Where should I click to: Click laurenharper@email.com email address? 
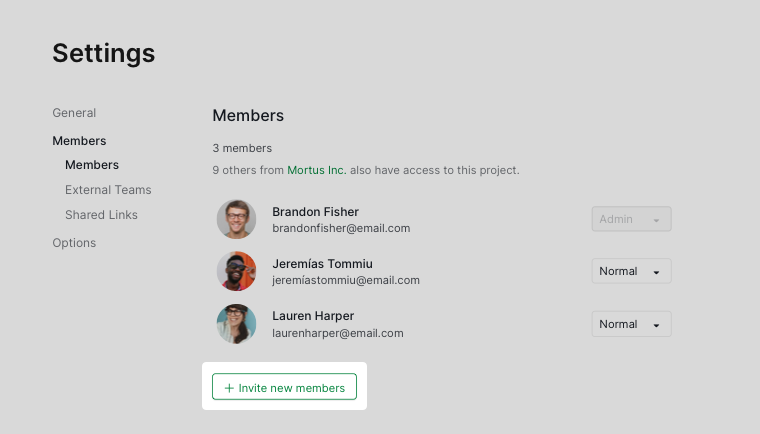point(338,334)
